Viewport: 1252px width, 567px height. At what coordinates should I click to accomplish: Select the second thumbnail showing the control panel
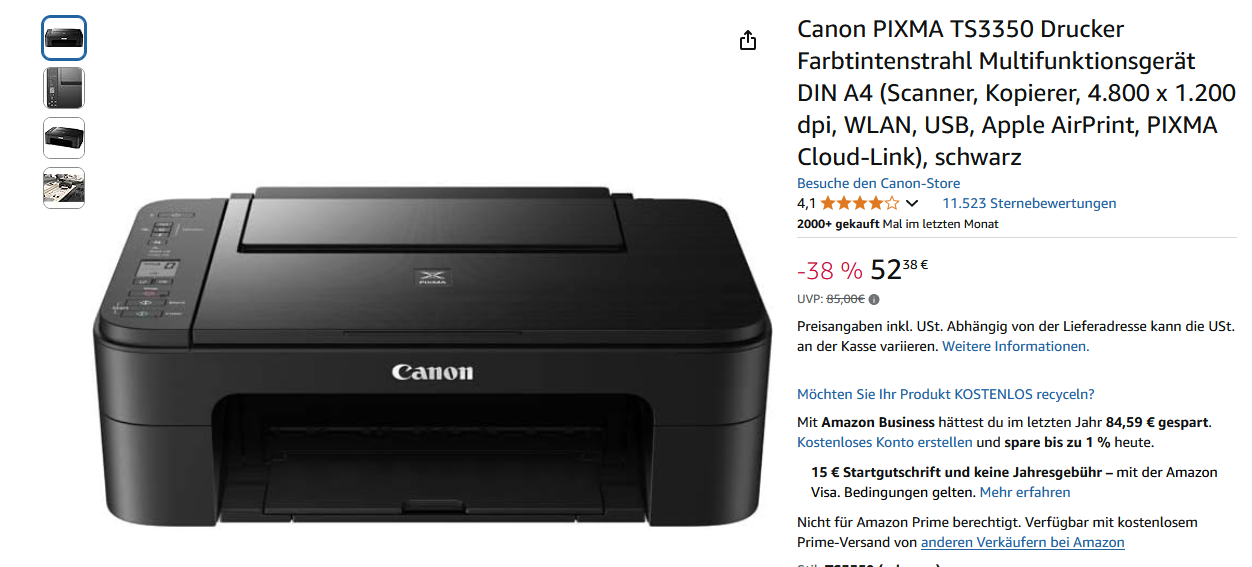(64, 88)
